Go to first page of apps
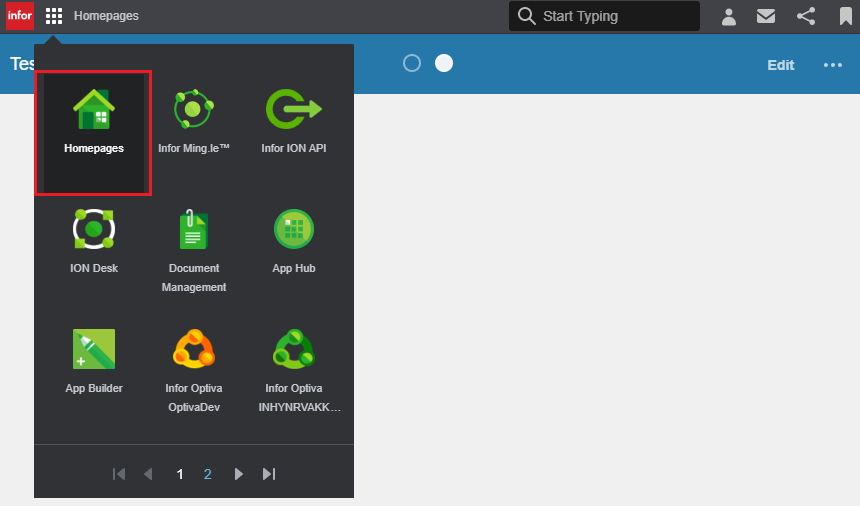860x506 pixels. click(x=119, y=474)
